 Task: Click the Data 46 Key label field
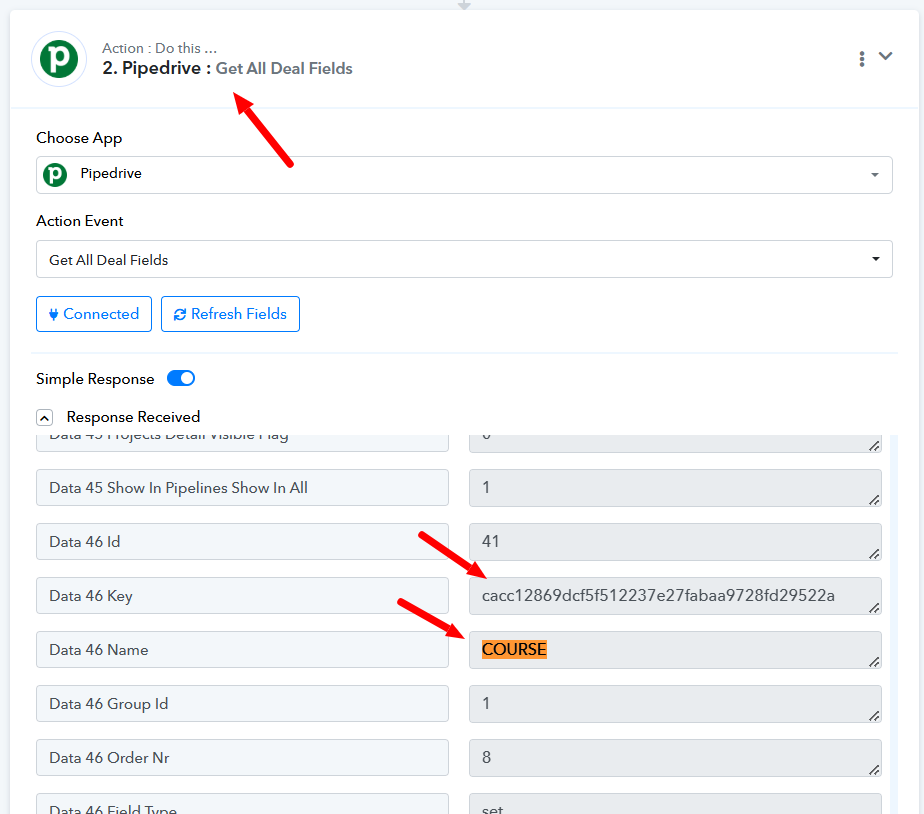(x=242, y=596)
